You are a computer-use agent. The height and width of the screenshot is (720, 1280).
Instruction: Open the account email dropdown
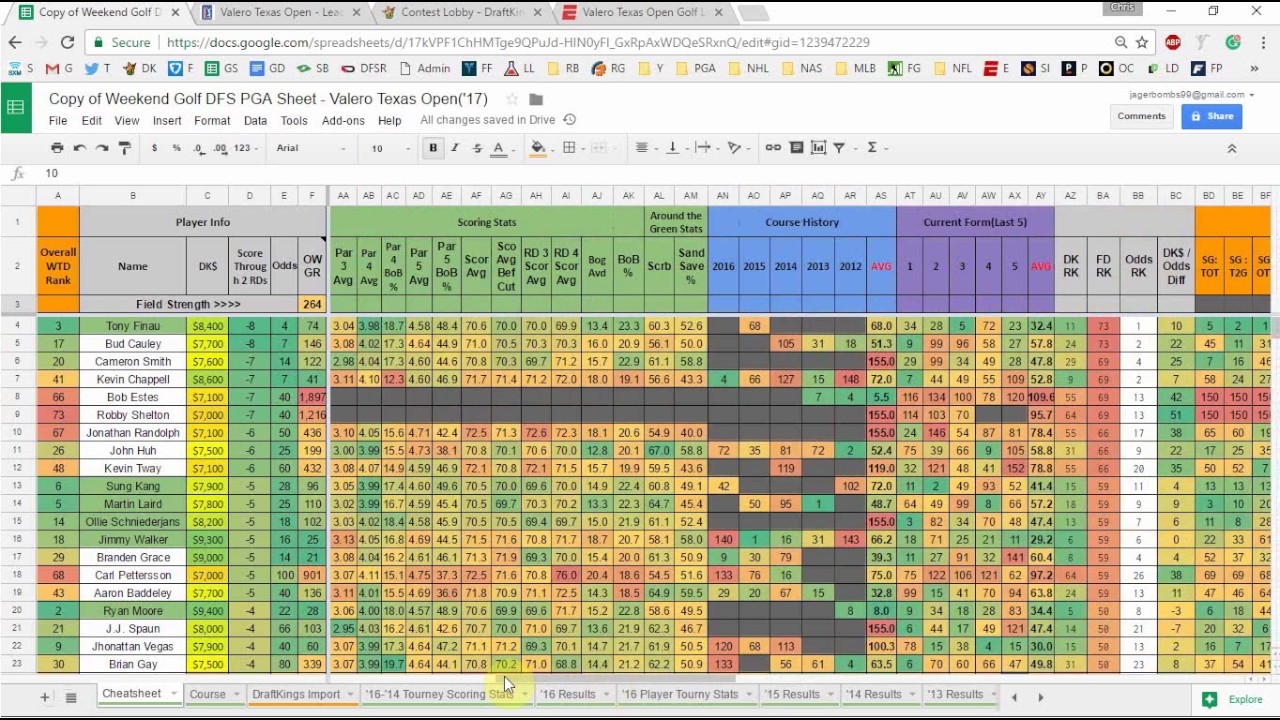click(1192, 95)
